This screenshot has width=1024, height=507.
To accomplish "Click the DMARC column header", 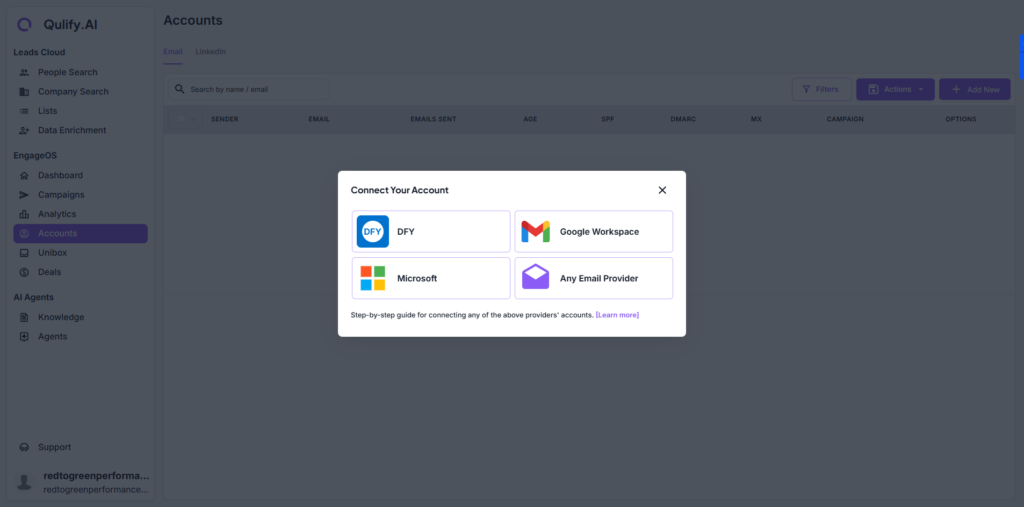I will 682,120.
